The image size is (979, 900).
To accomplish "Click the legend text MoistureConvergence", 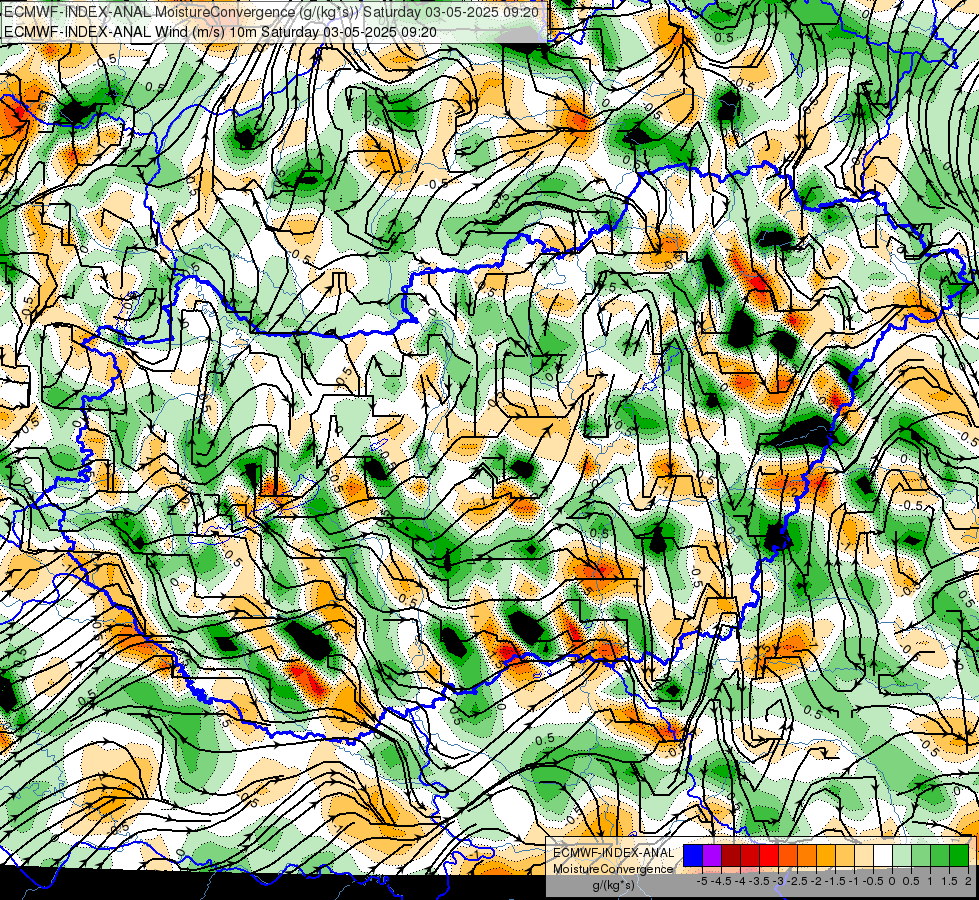I will coord(613,869).
